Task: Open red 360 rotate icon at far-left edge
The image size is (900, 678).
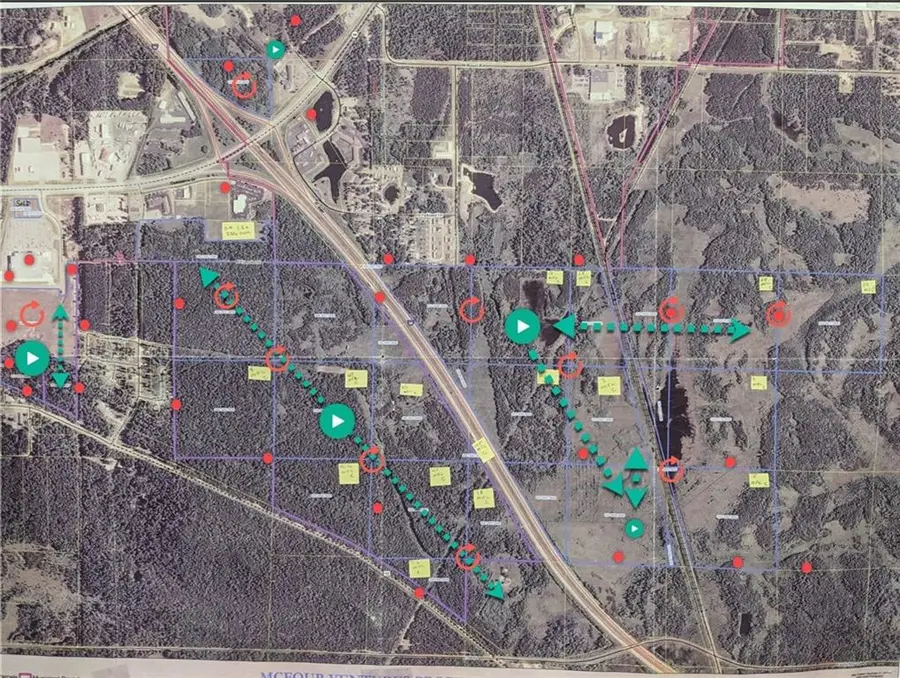Action: click(31, 314)
